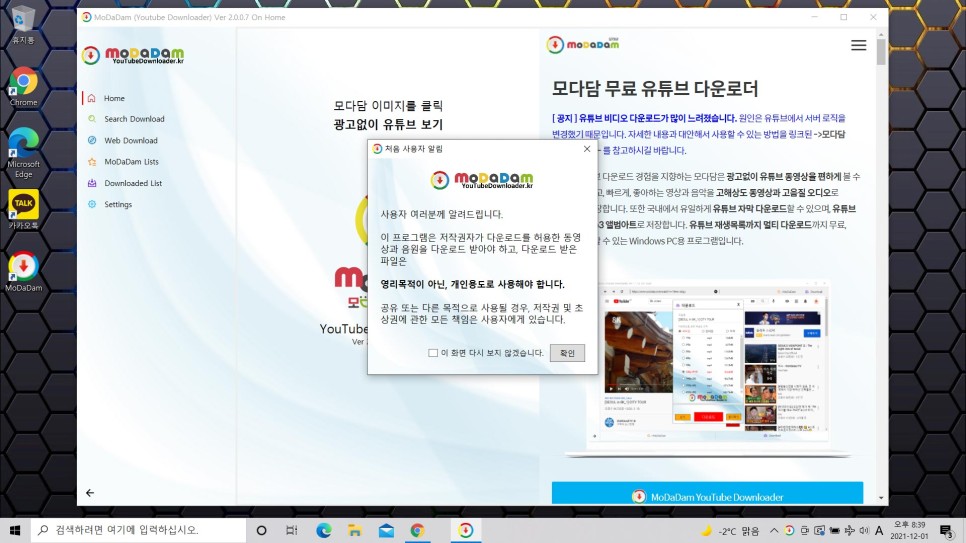Open Mail app from taskbar
966x543 pixels.
pos(386,530)
